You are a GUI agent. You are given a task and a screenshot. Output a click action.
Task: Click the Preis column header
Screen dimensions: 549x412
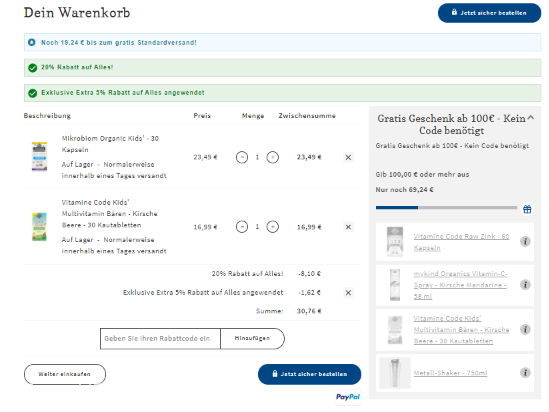pos(202,116)
